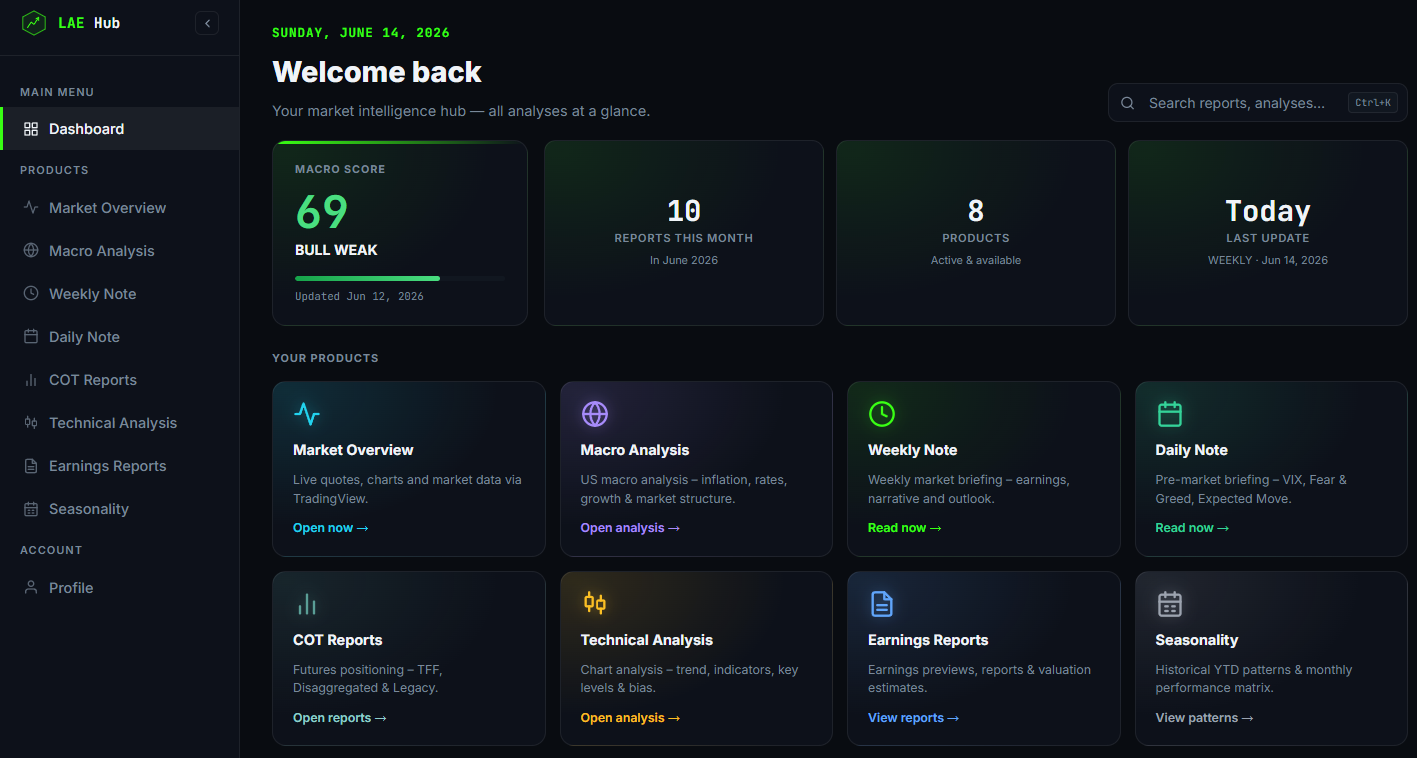This screenshot has width=1417, height=758.
Task: Click the Dashboard grid icon in sidebar
Action: (31, 129)
